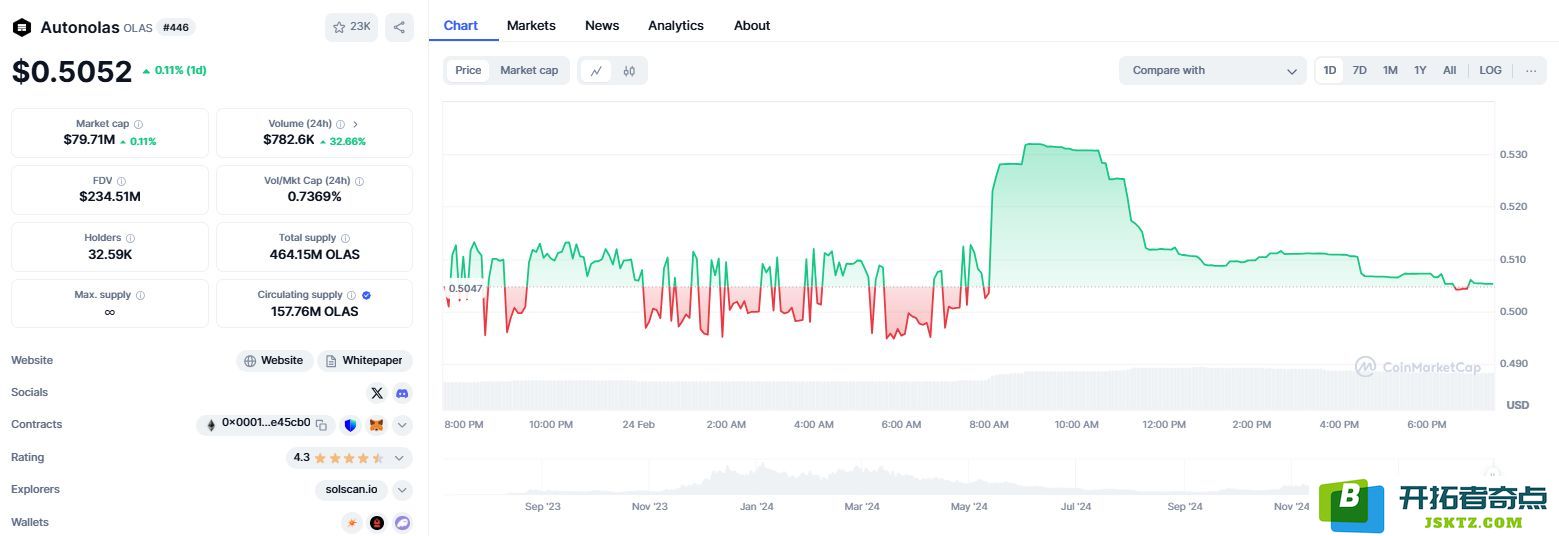Click the 157.76M OLAS circulating supply value
The width and height of the screenshot is (1559, 536).
click(x=315, y=311)
